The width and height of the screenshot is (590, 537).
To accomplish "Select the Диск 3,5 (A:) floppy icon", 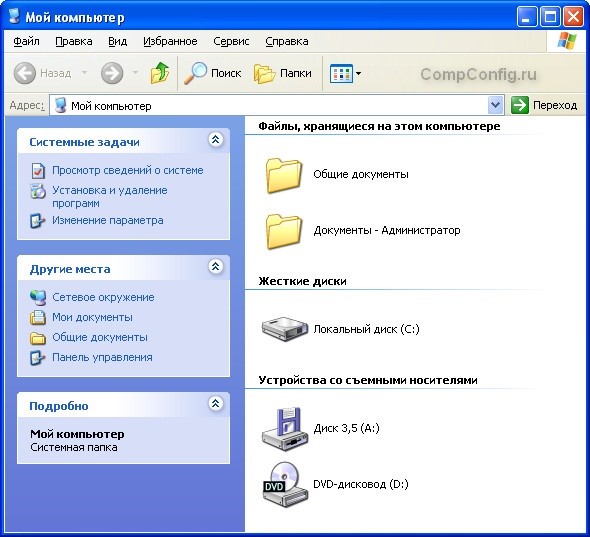I will [285, 428].
